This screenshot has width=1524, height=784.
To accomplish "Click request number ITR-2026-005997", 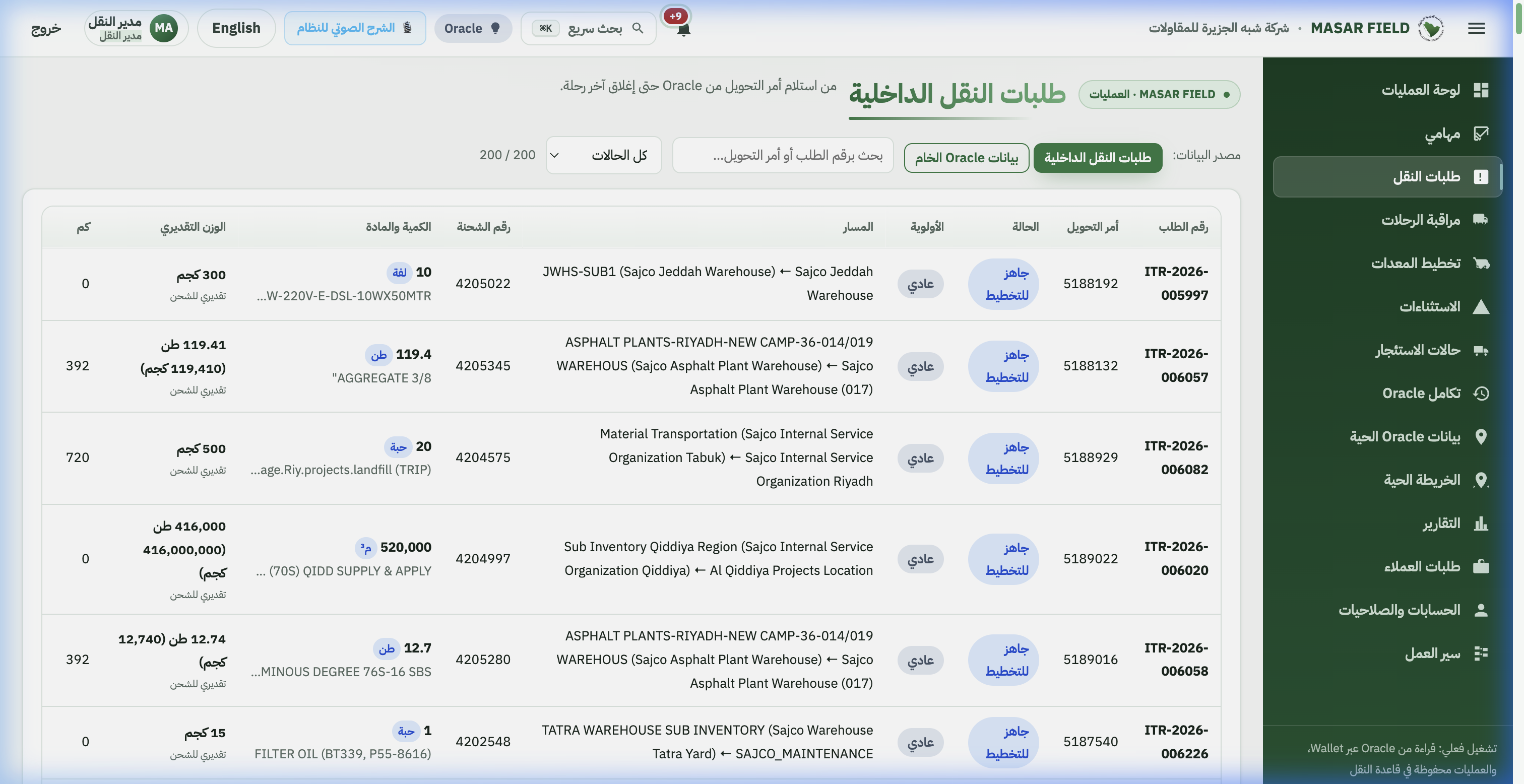I will (1176, 284).
